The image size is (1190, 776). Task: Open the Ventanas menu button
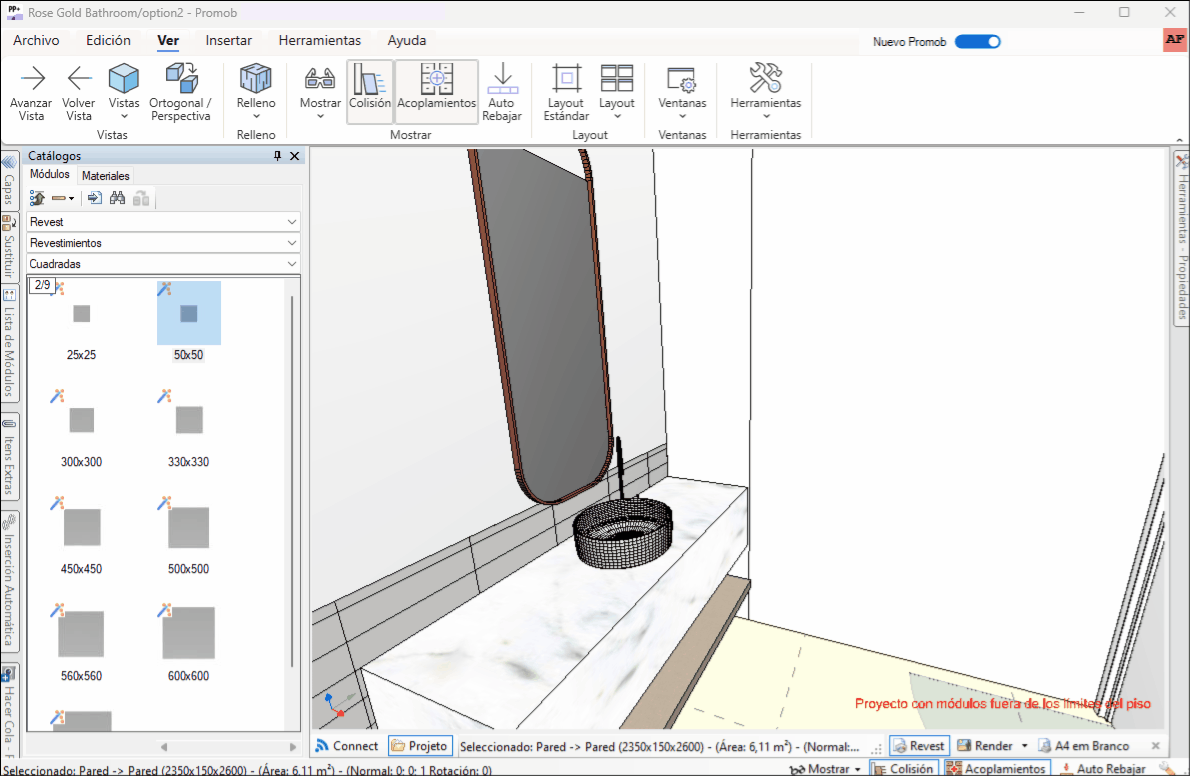pyautogui.click(x=682, y=92)
